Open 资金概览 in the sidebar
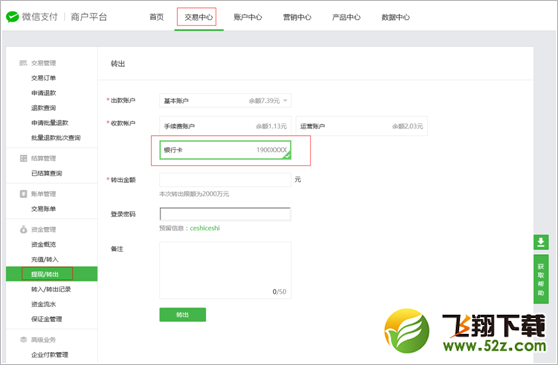Viewport: 558px width, 365px height. 43,244
